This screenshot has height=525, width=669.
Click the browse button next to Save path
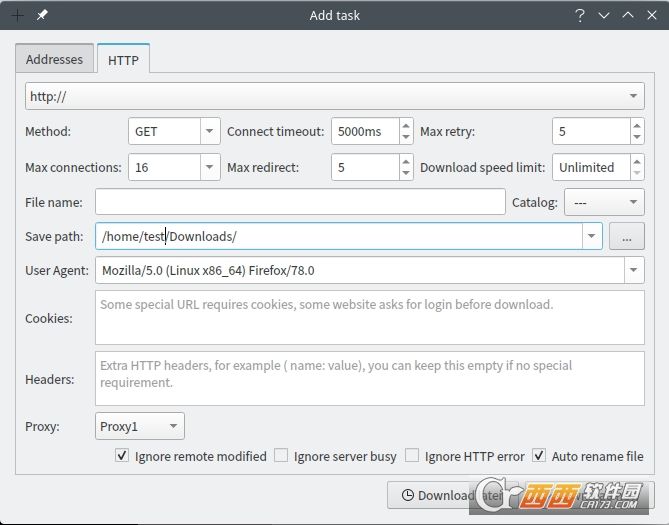(626, 237)
